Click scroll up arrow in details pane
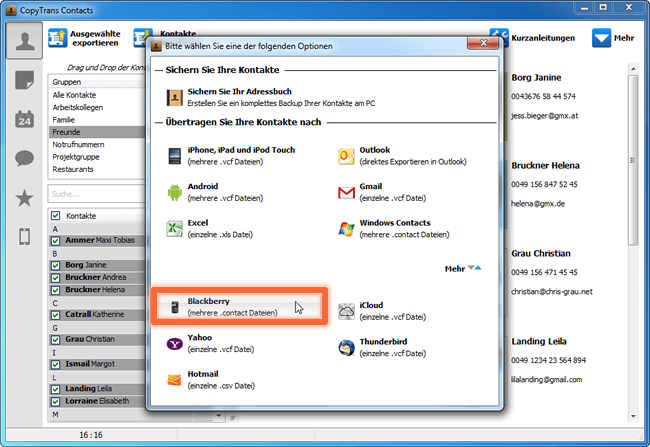Viewport: 650px width, 447px height. tap(633, 68)
